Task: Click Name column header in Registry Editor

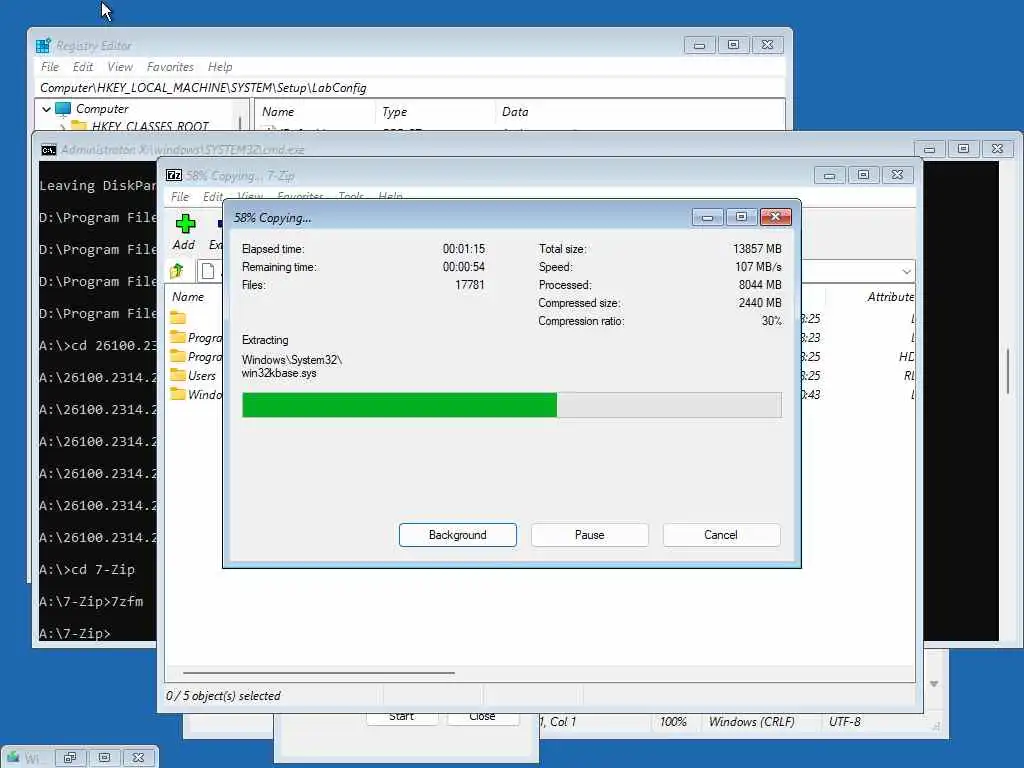Action: coord(278,112)
